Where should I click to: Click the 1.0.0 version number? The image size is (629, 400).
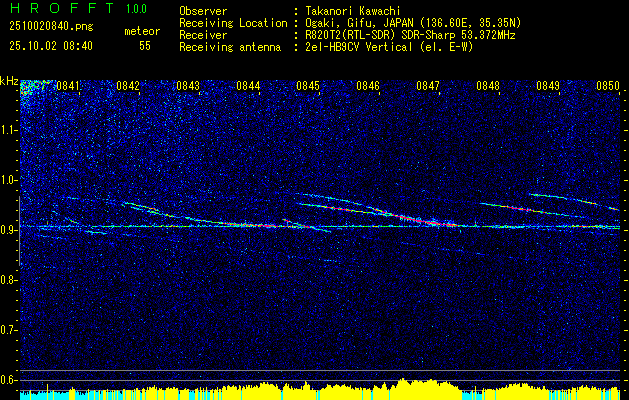(x=136, y=9)
